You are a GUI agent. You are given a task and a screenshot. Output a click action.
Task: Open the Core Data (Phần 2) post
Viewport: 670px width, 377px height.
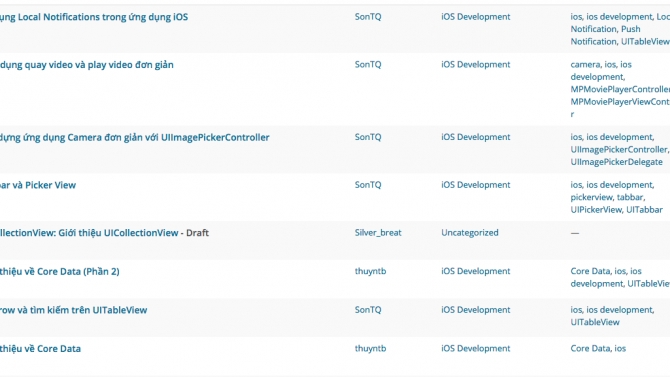59,271
